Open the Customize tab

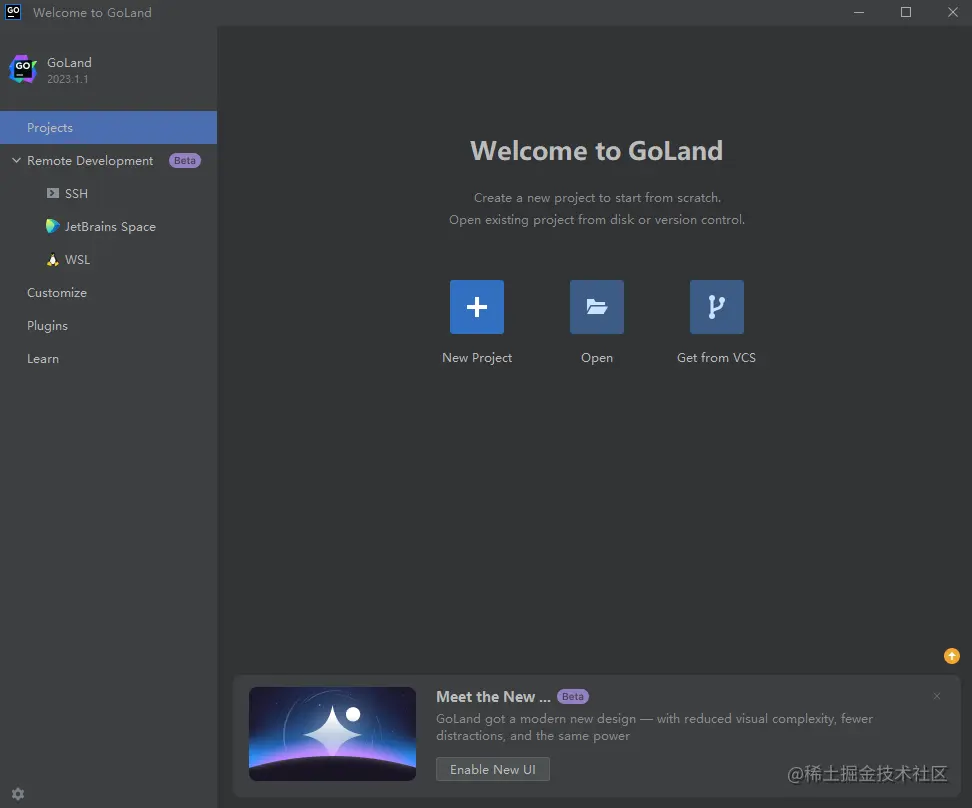coord(108,293)
